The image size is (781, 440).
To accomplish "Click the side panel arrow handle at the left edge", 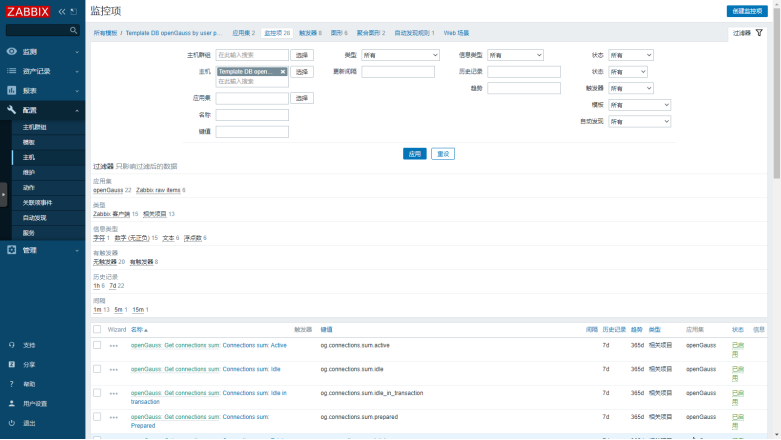I will (x=3, y=195).
